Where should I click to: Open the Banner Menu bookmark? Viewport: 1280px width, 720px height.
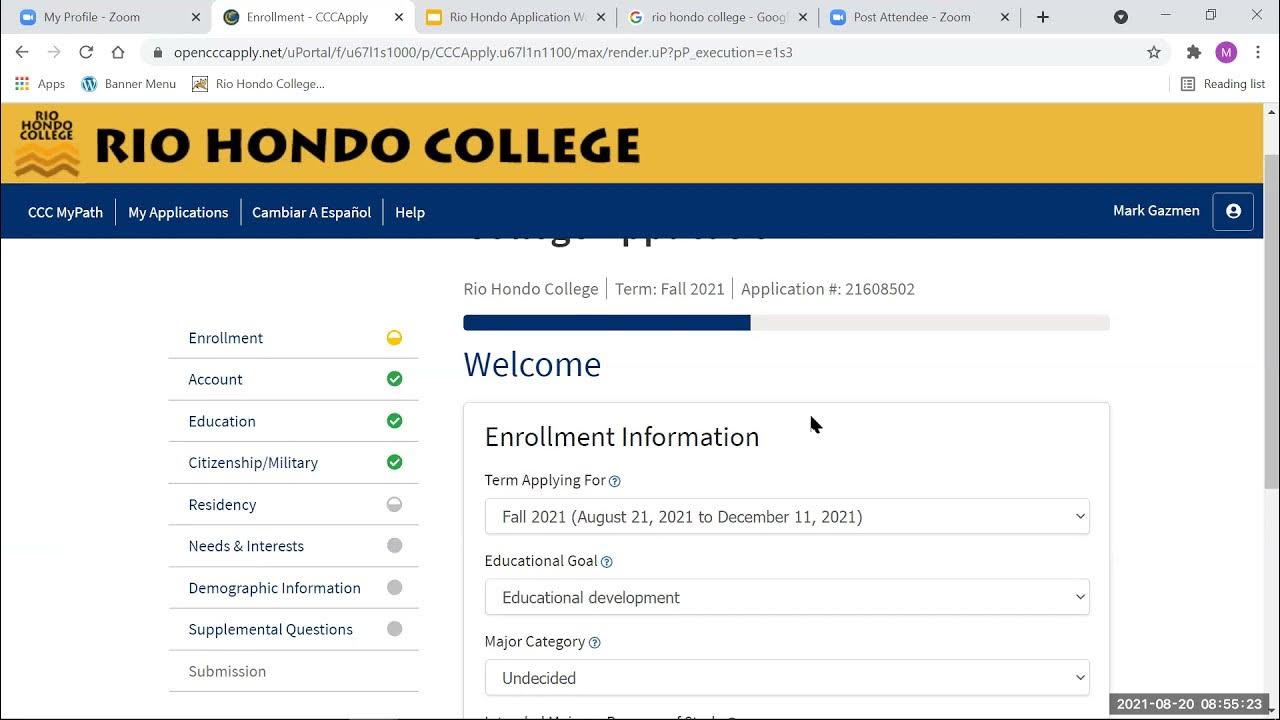point(129,84)
